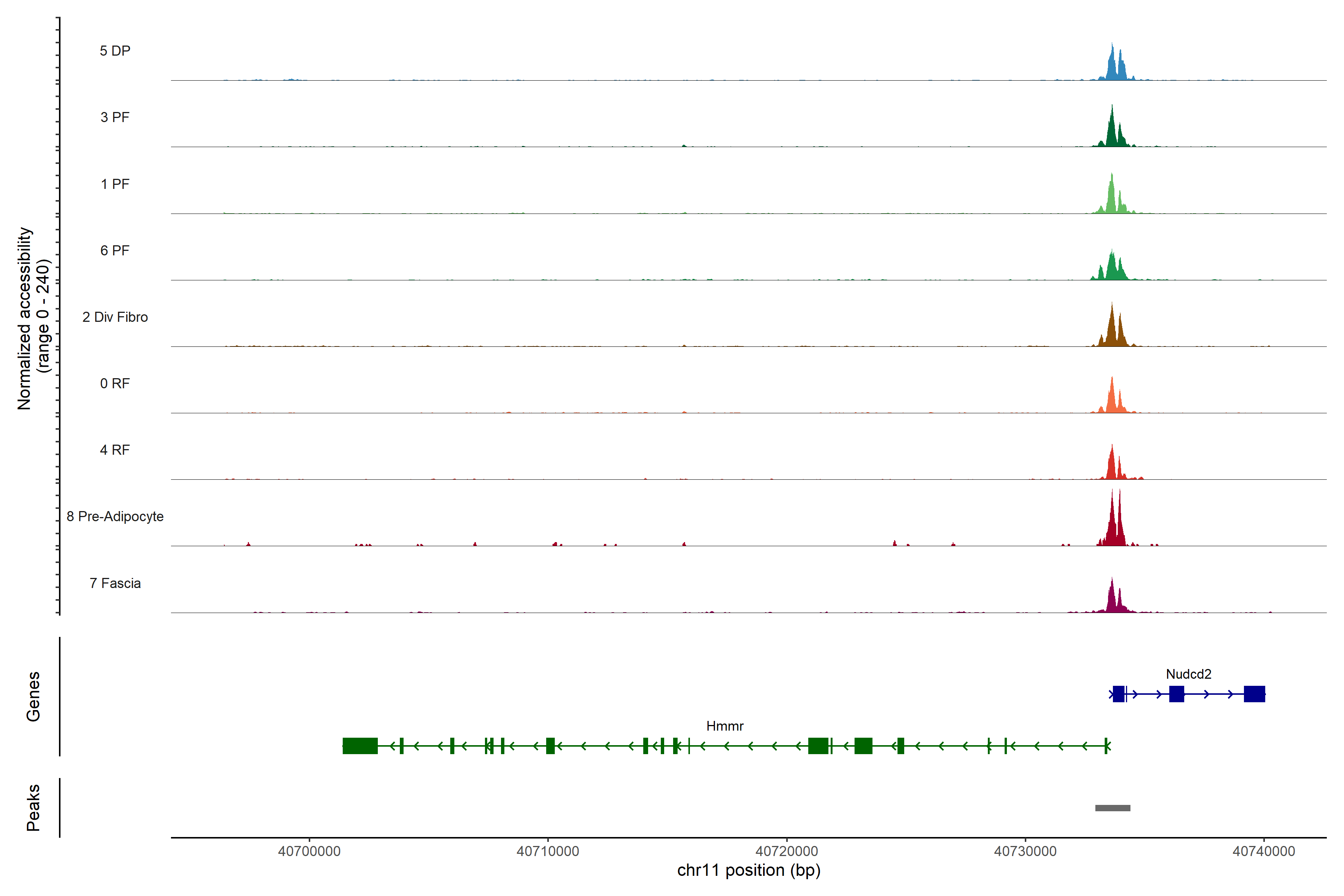Viewport: 1344px width, 896px height.
Task: Click the 8 Pre-Adipocyte track label
Action: click(115, 516)
